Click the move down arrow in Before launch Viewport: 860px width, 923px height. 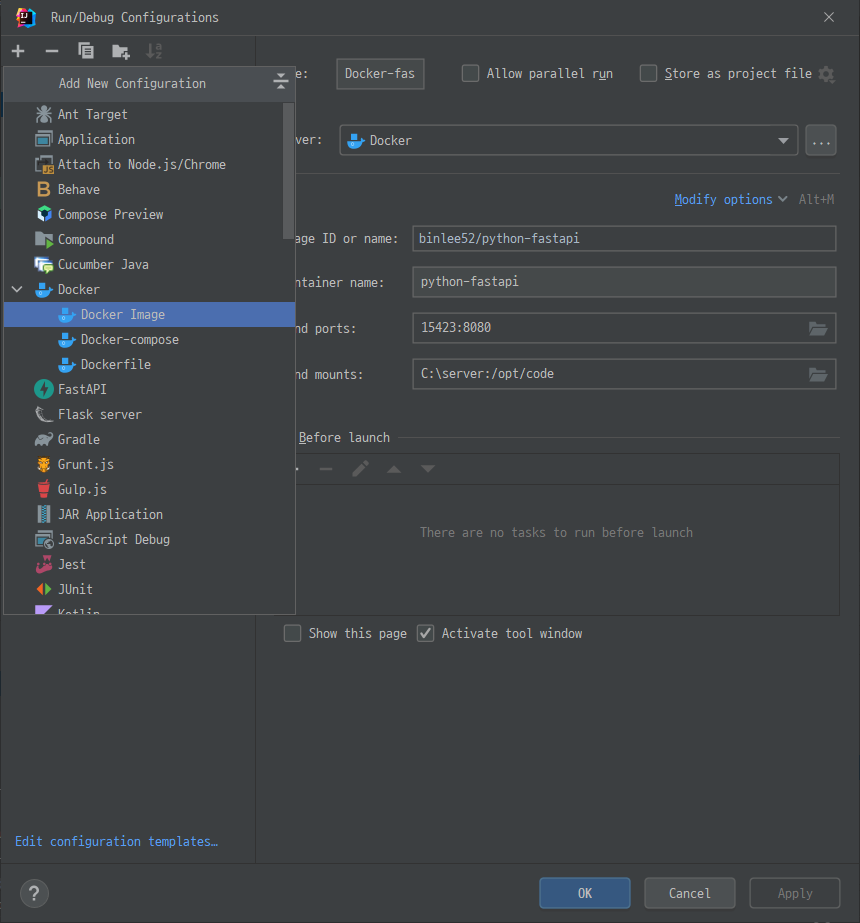click(x=428, y=469)
